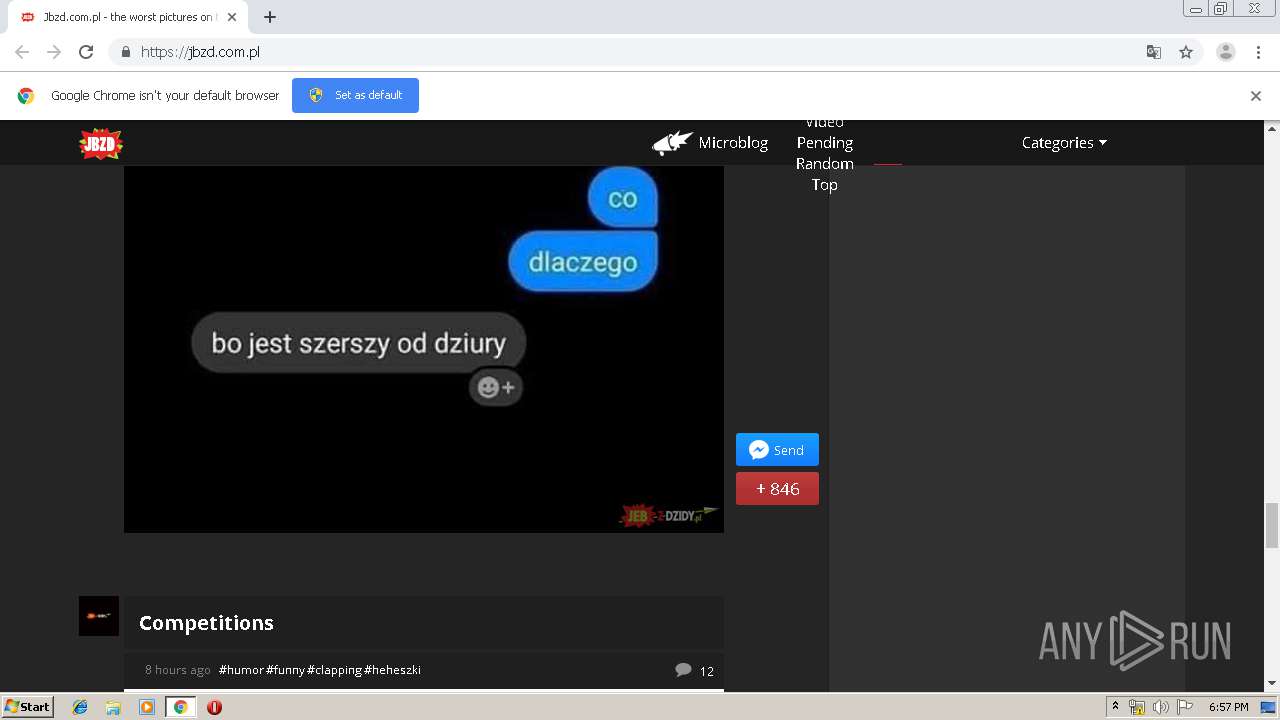The width and height of the screenshot is (1280, 720).
Task: Dismiss the default browser notification bar
Action: point(1256,96)
